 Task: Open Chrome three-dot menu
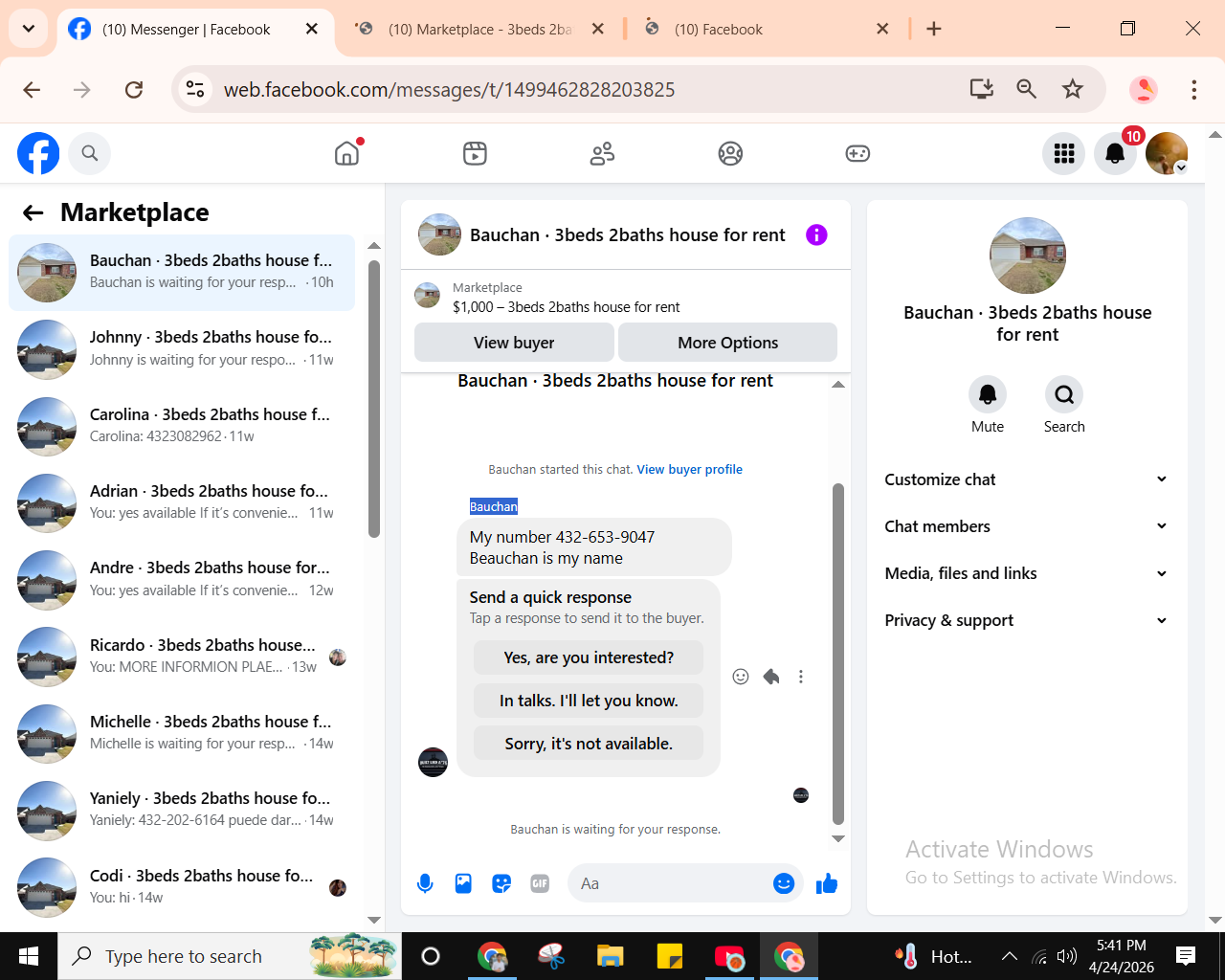pos(1193,89)
